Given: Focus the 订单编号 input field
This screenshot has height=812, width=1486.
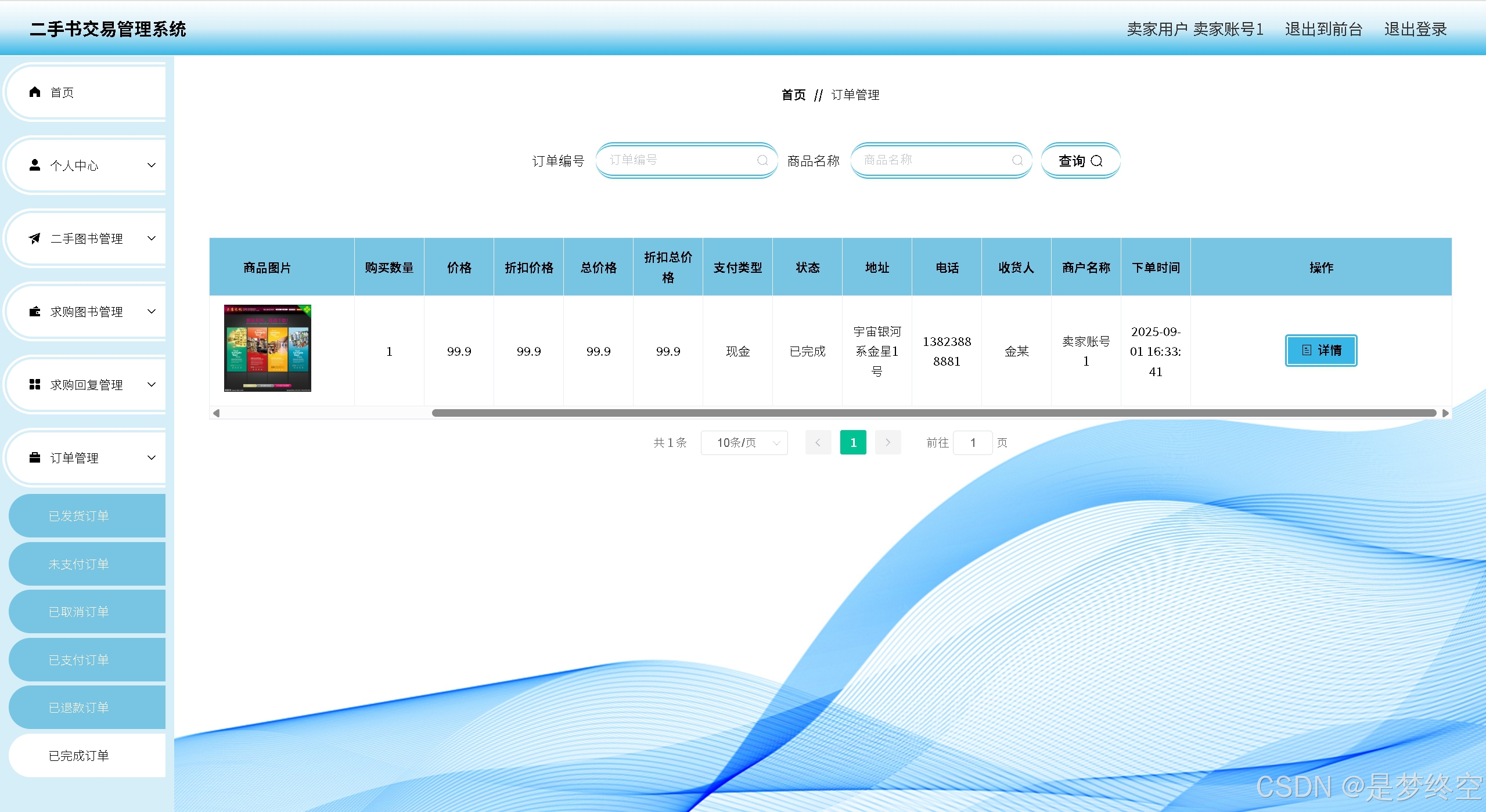Looking at the screenshot, I should pyautogui.click(x=686, y=160).
